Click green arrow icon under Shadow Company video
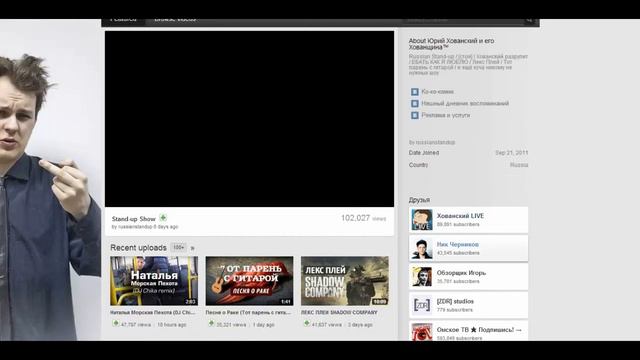 coord(307,324)
